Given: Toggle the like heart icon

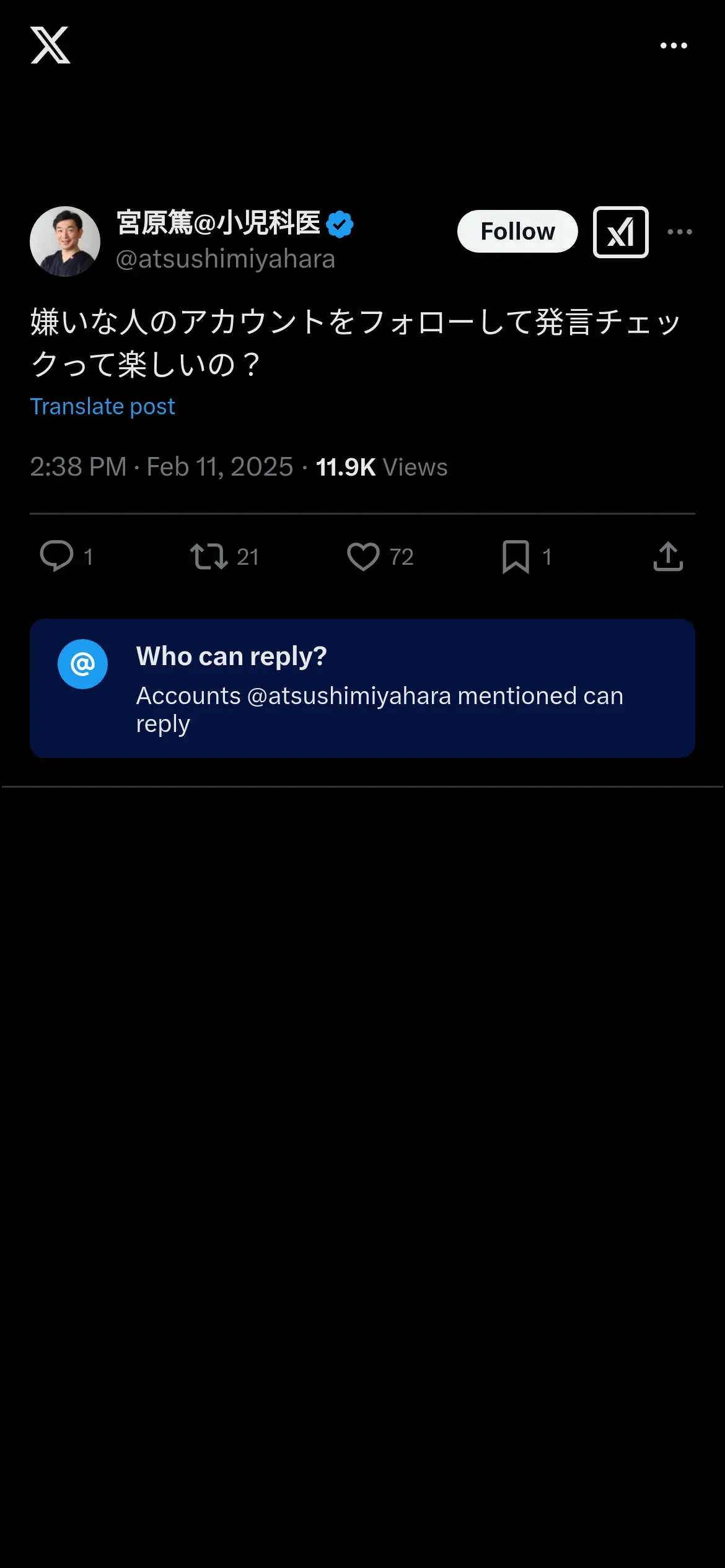Looking at the screenshot, I should 363,556.
